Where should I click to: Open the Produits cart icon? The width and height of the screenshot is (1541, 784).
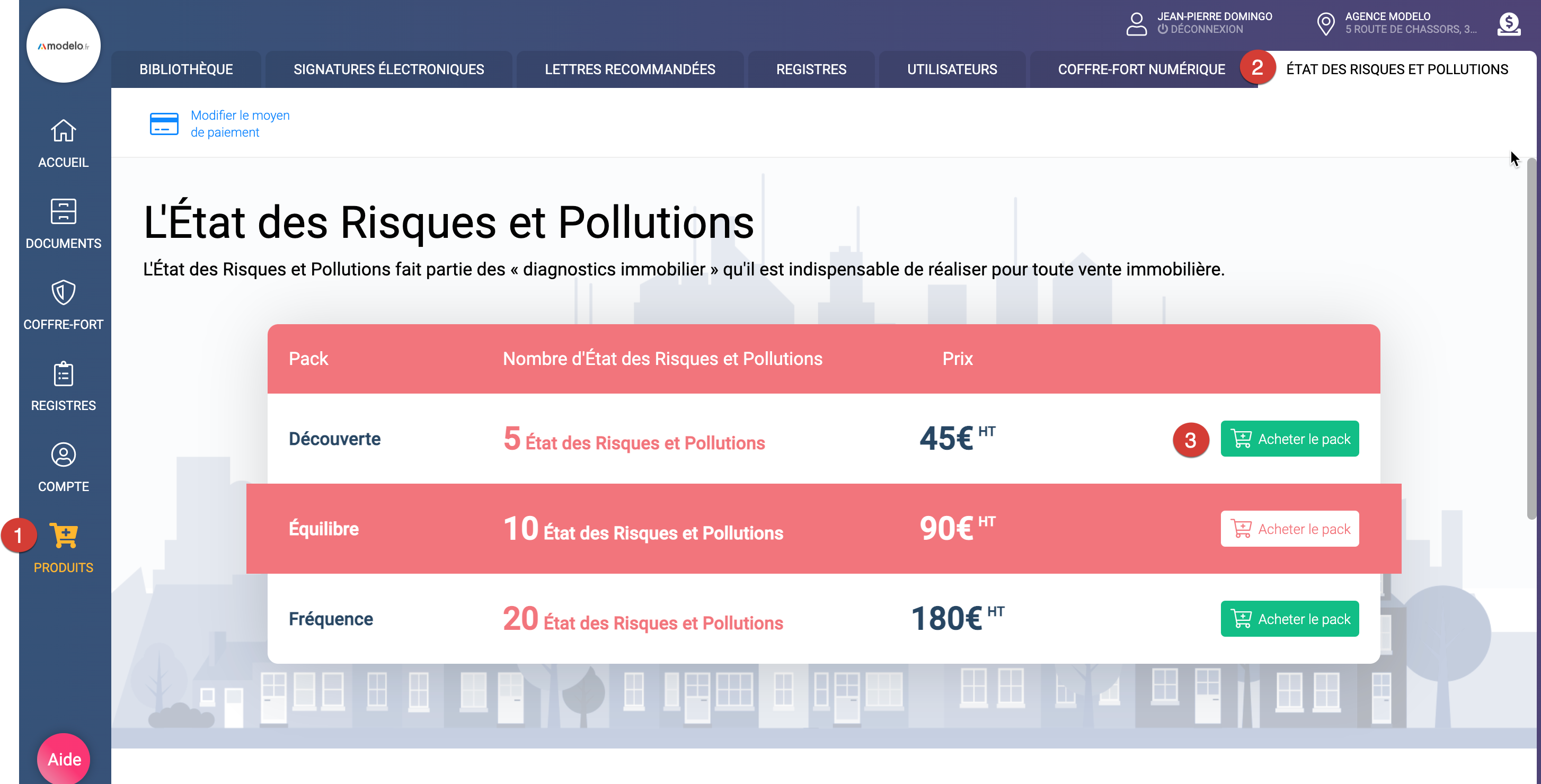[64, 535]
